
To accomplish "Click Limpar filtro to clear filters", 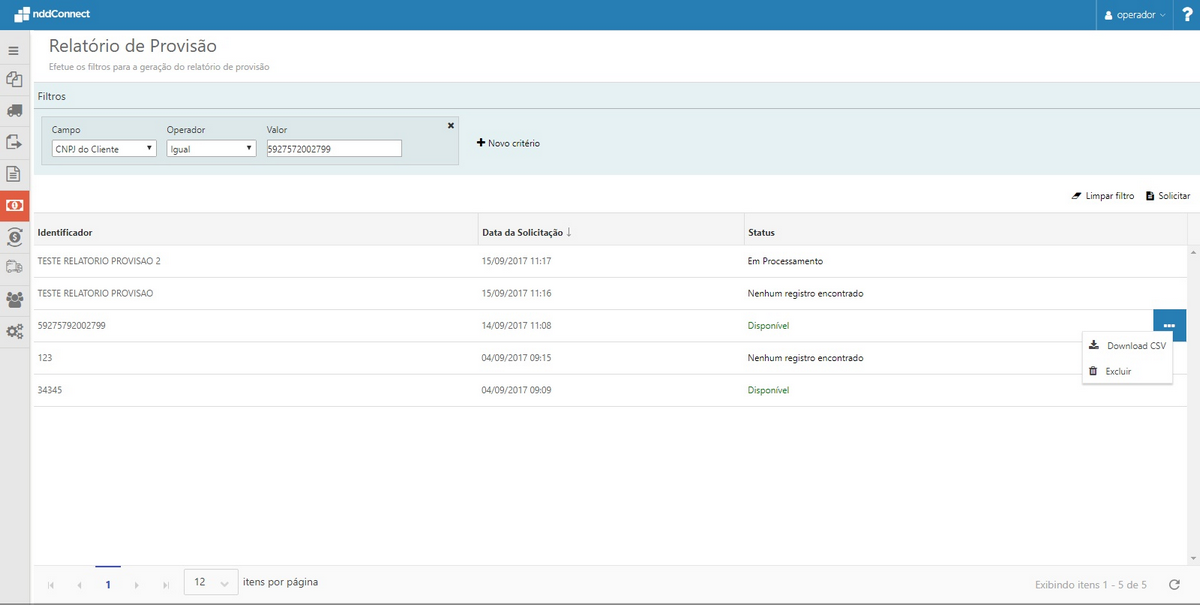I will (1102, 196).
